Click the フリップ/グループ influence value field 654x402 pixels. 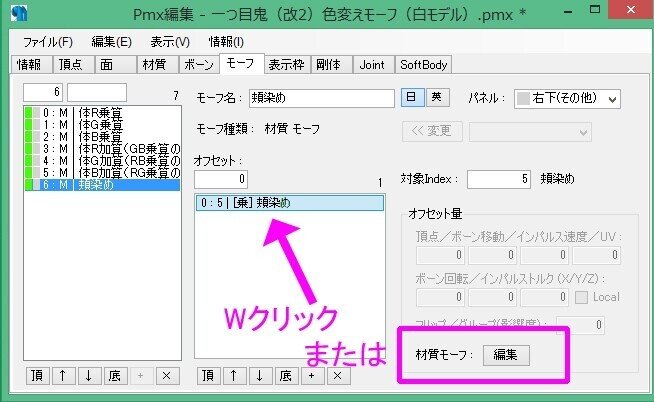(x=581, y=325)
